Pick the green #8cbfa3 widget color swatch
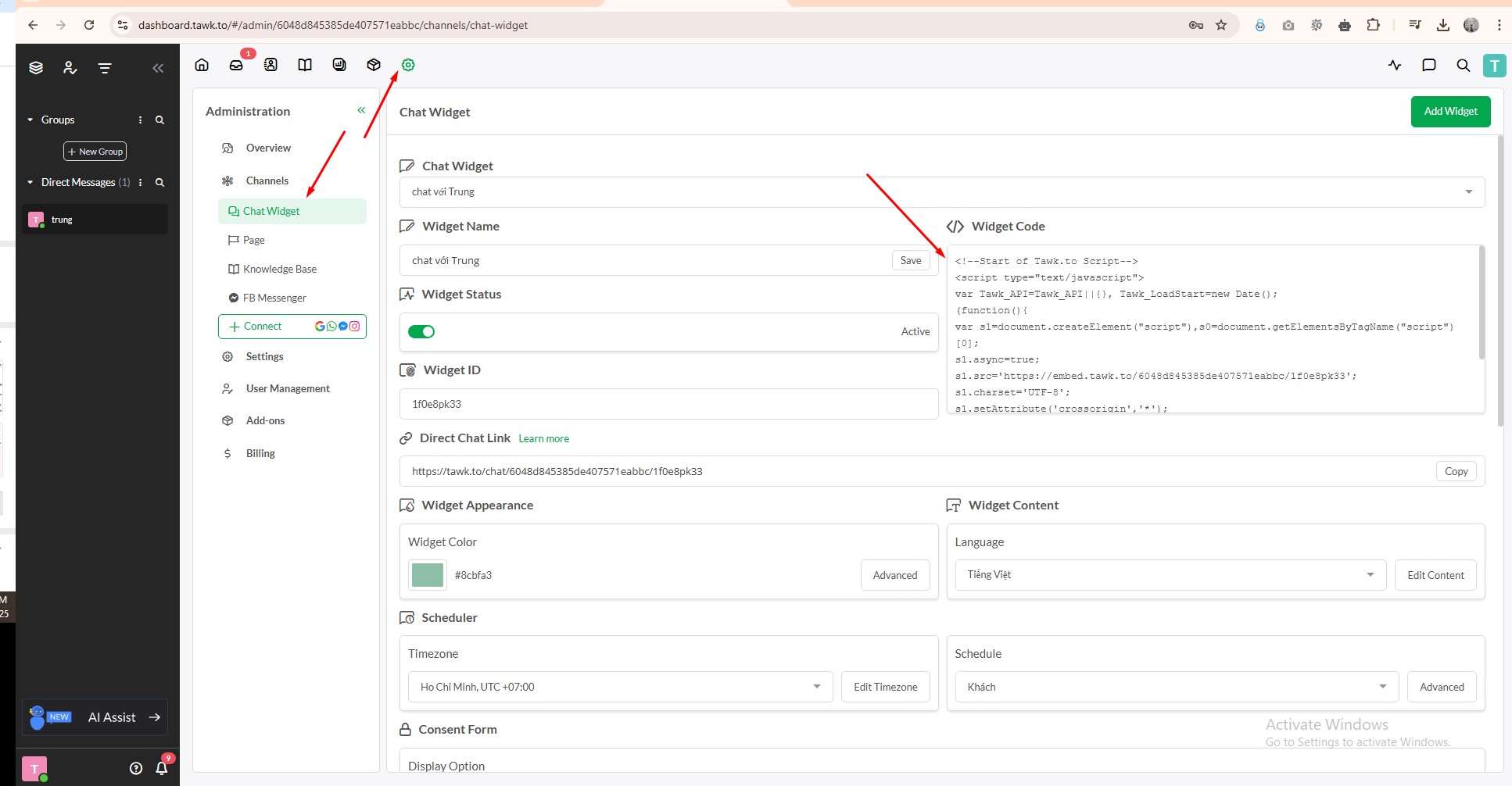 tap(427, 575)
